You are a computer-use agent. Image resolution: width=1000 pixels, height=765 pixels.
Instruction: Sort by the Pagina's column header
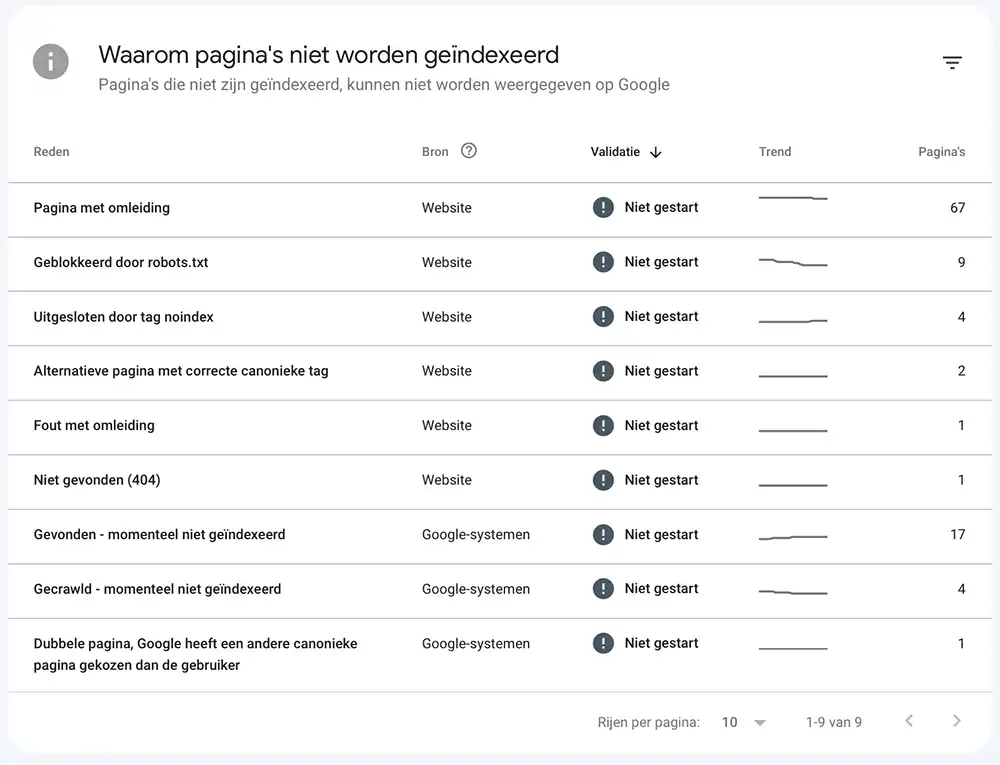tap(941, 152)
